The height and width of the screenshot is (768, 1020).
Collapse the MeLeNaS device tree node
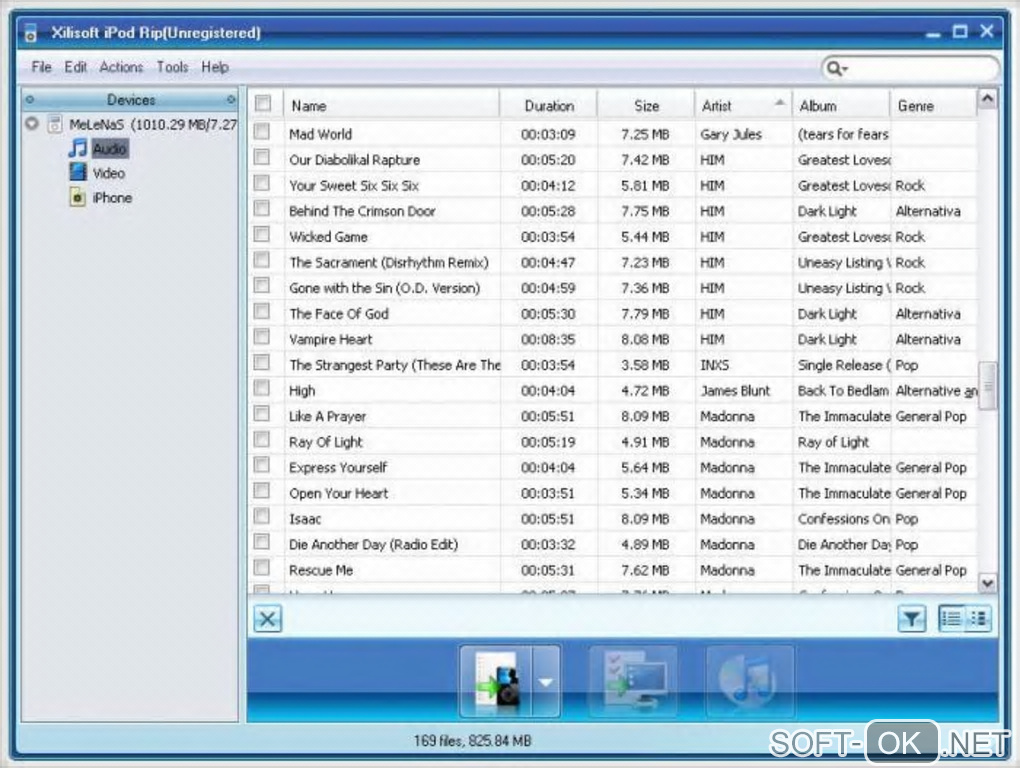point(31,123)
